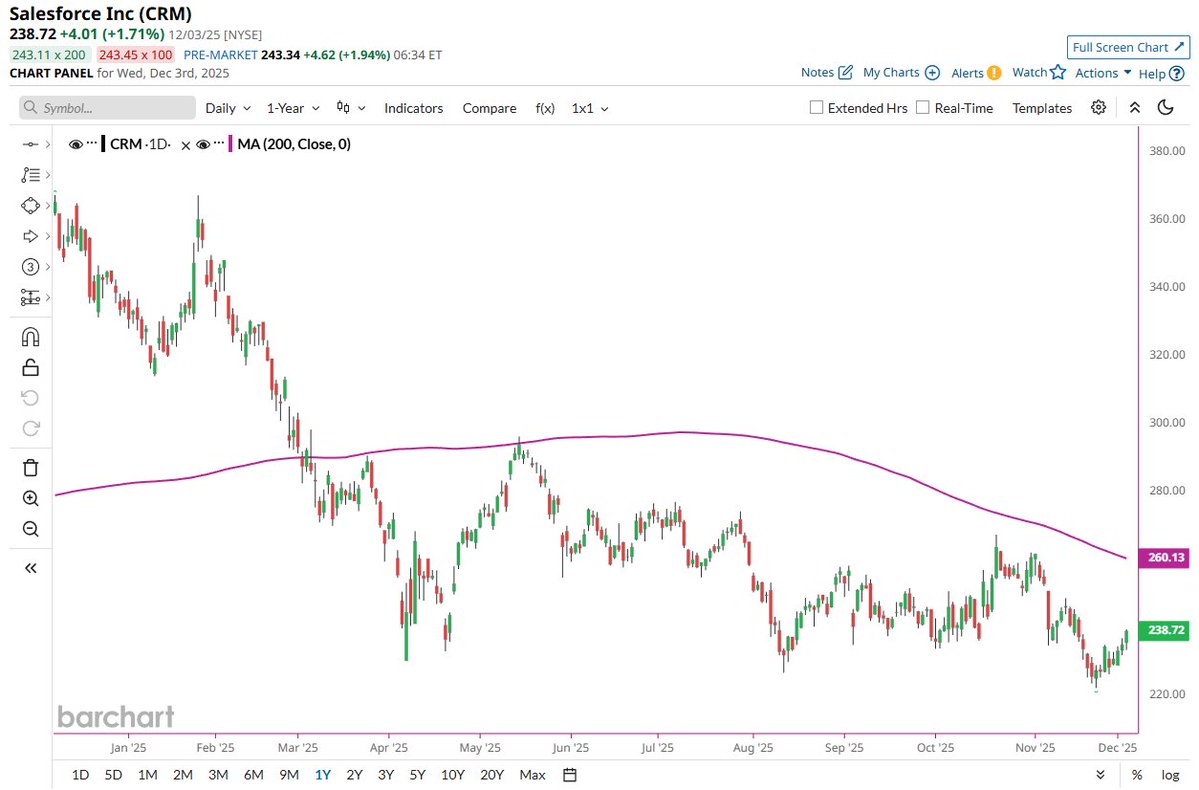
Task: Switch to dark mode moon icon
Action: (x=1165, y=108)
